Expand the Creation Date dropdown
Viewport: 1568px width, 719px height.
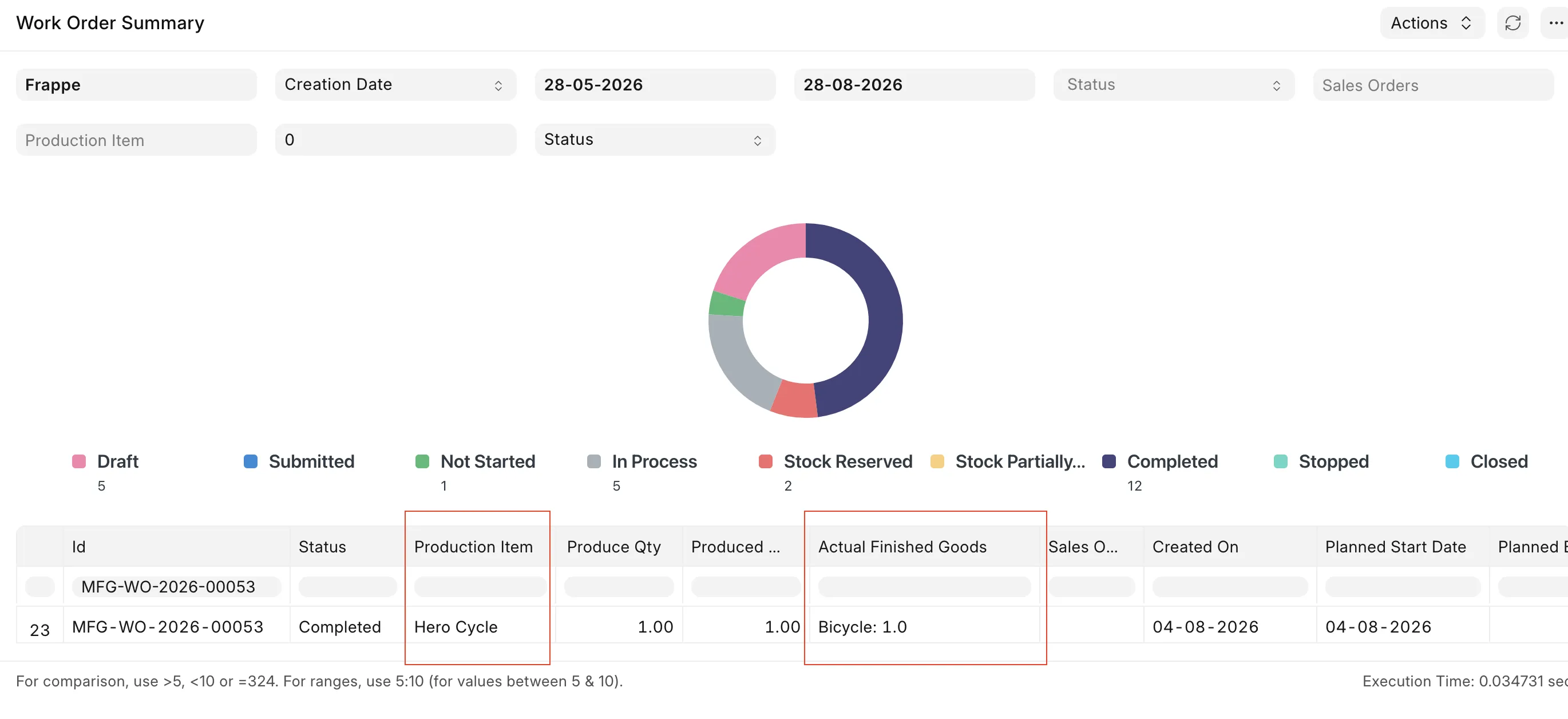[x=395, y=85]
